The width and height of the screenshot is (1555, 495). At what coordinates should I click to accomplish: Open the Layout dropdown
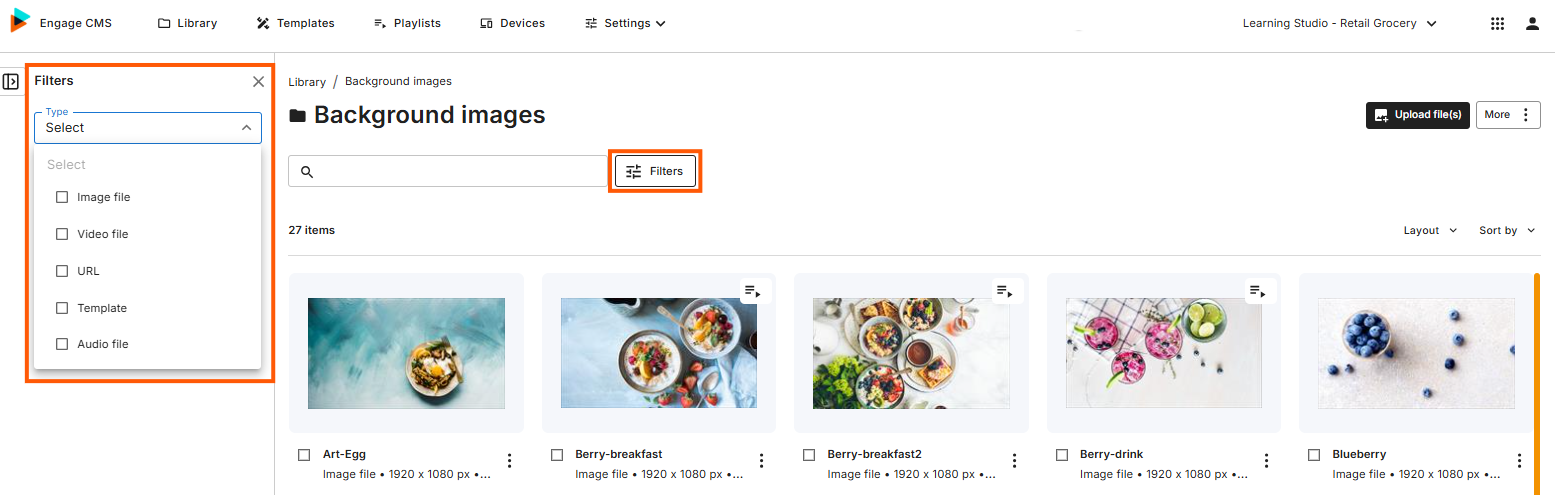coord(1430,230)
